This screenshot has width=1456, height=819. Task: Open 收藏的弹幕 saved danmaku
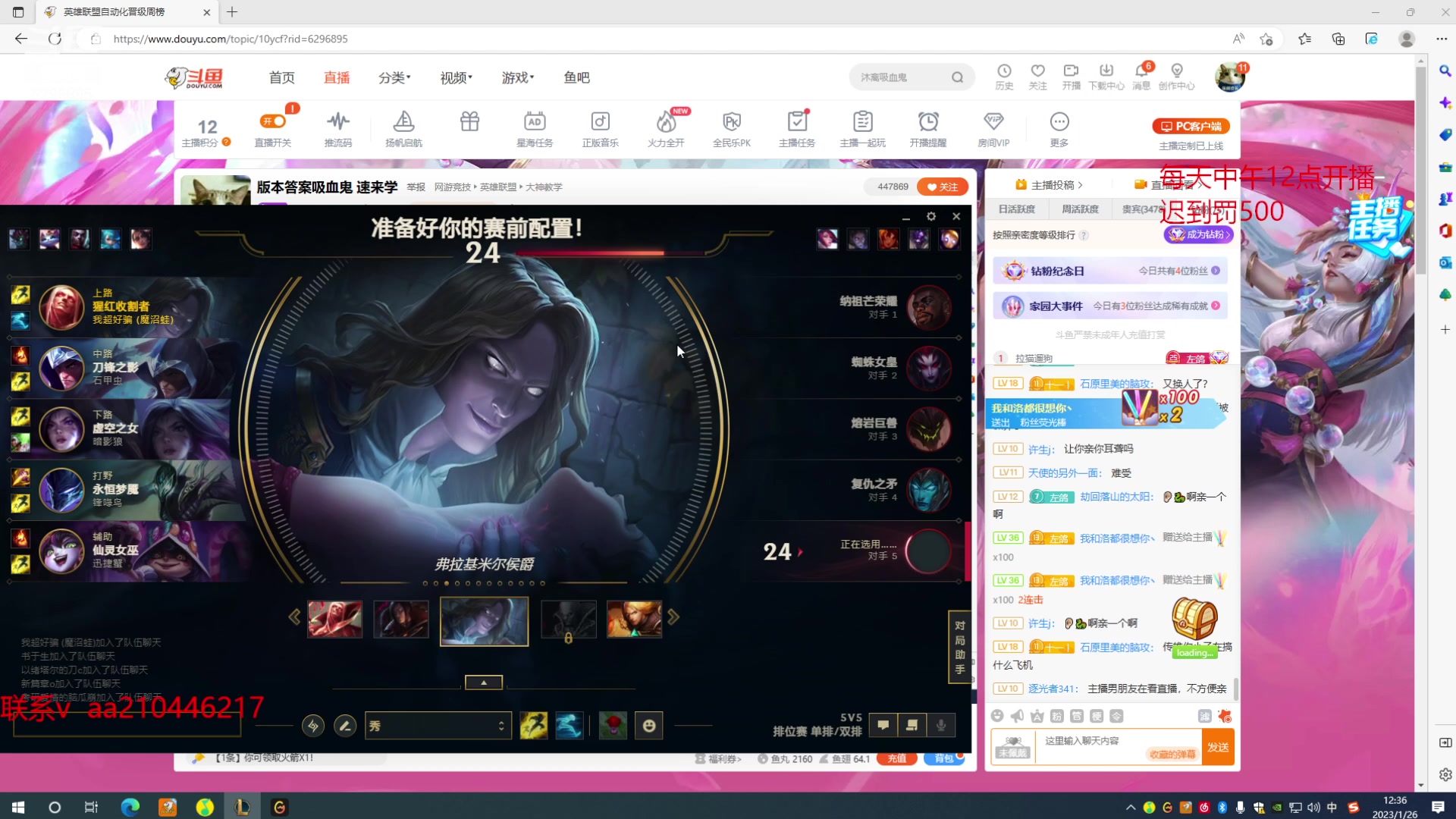(1172, 755)
